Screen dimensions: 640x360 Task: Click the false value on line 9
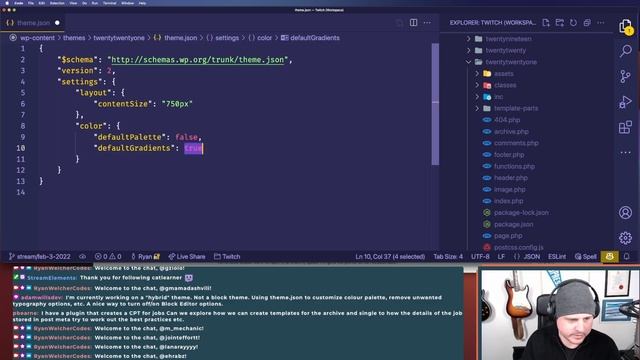click(187, 137)
